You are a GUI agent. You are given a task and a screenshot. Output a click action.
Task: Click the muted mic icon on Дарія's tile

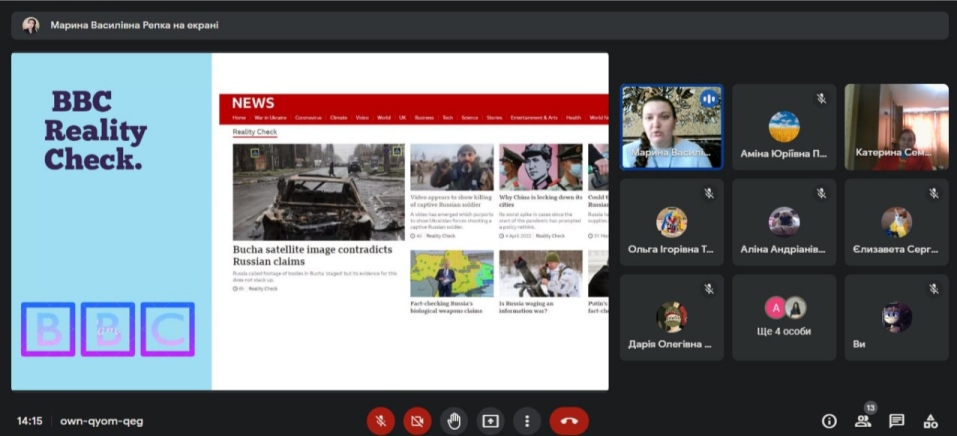(708, 289)
